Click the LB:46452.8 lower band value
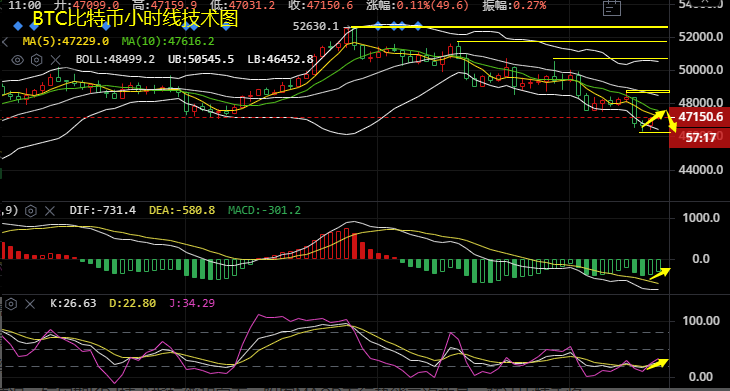The height and width of the screenshot is (391, 730). pyautogui.click(x=280, y=59)
